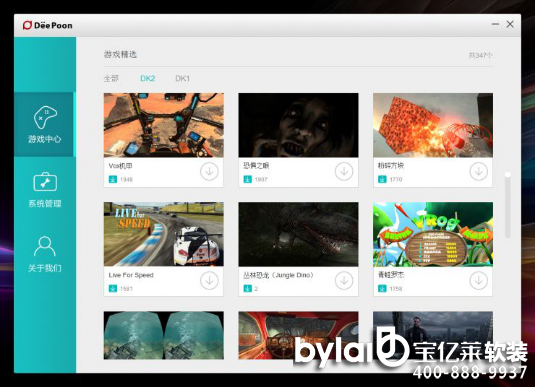
Task: Open the red car interior thumbnail
Action: tap(299, 335)
